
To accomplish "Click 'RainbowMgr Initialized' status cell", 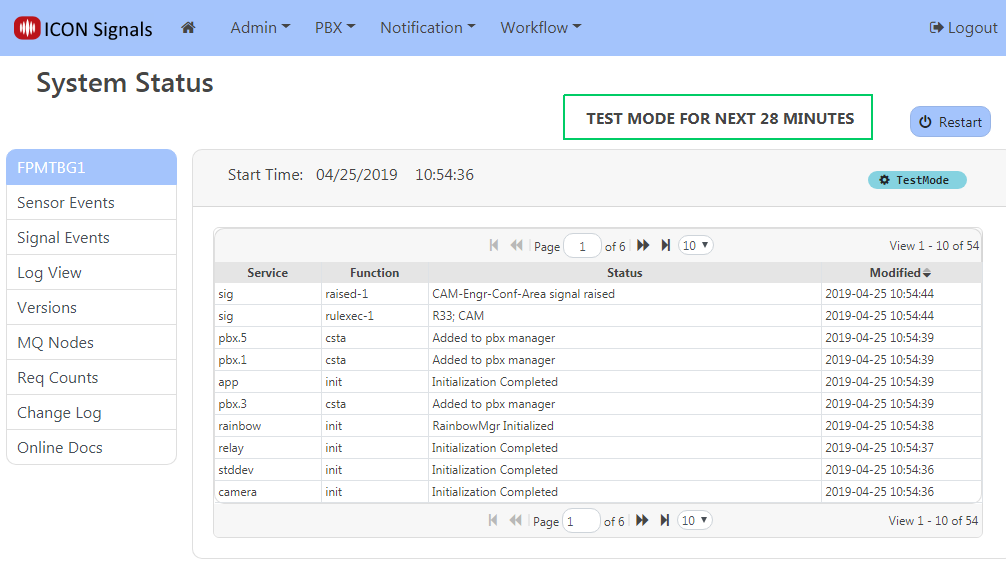I will coord(625,426).
